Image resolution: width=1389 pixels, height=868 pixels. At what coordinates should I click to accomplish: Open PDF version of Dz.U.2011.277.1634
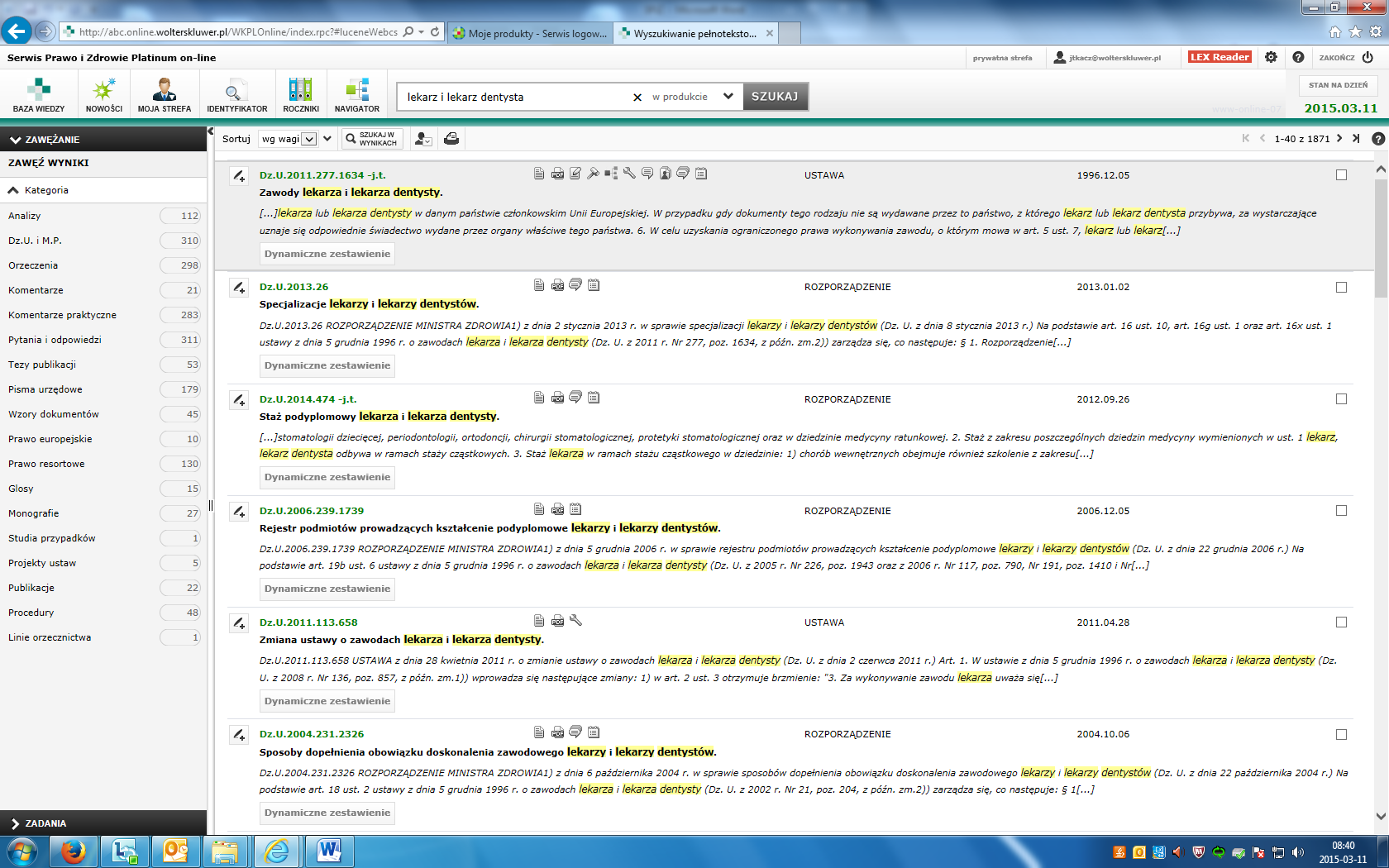click(x=558, y=174)
